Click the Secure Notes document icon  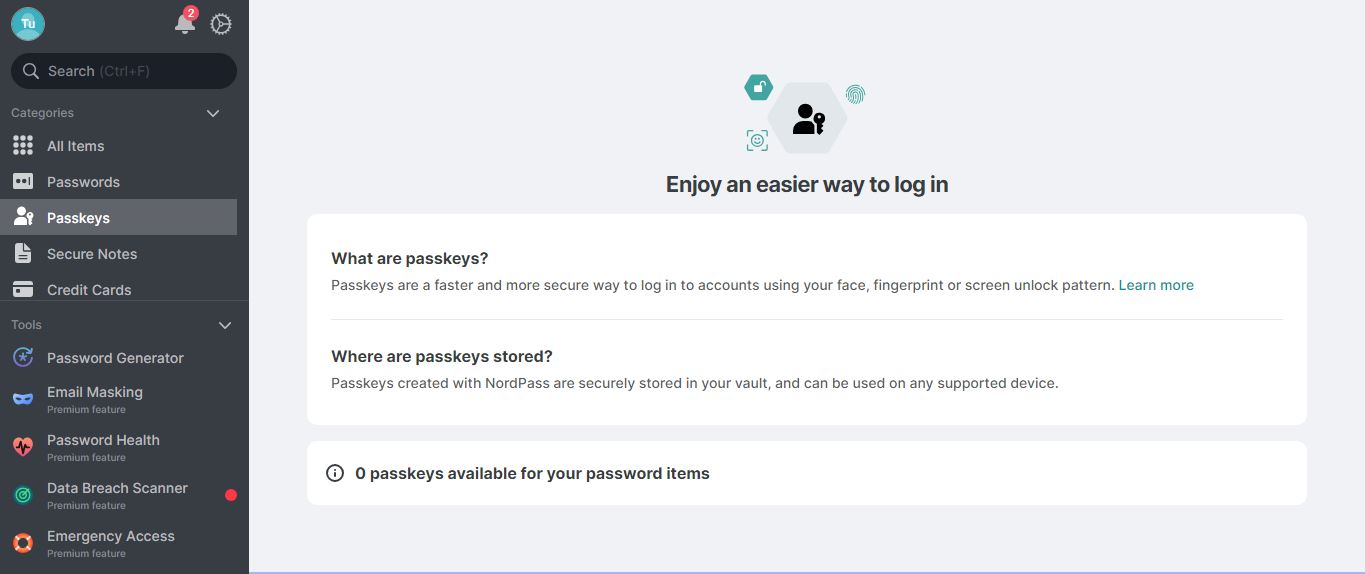click(x=23, y=254)
